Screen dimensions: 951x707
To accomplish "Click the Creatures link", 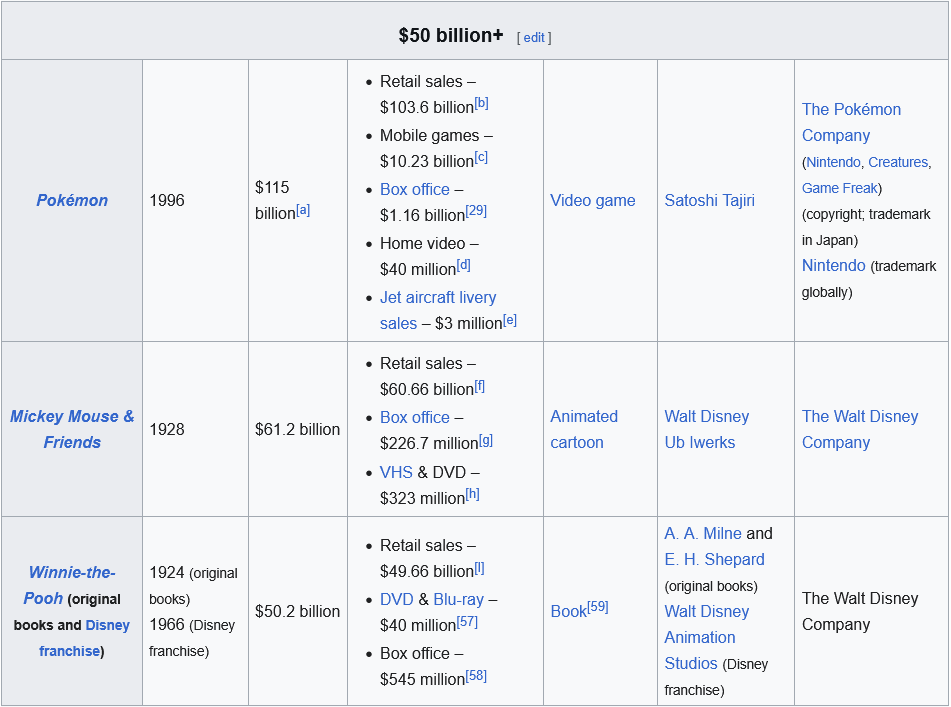I will tap(898, 162).
